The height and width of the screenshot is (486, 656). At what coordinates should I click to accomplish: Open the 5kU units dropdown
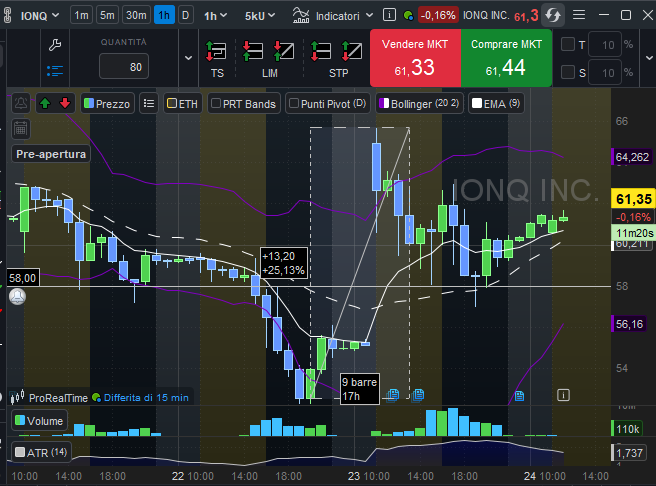[262, 16]
